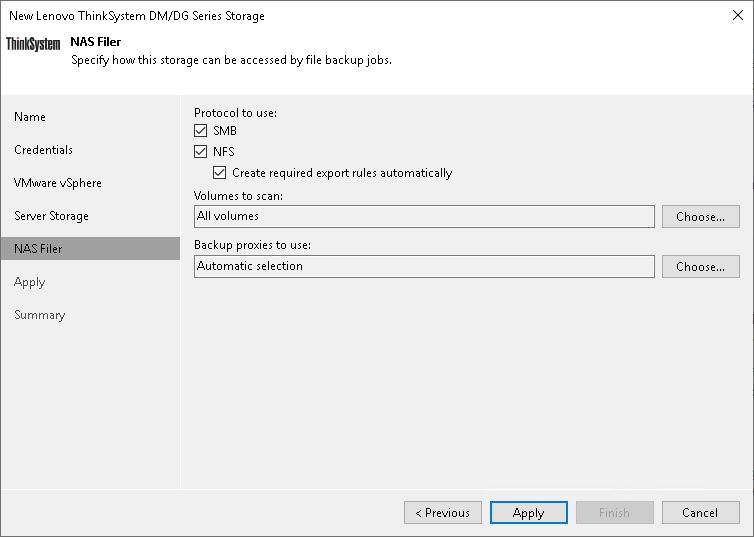Click the Previous button
The image size is (754, 537).
point(443,513)
